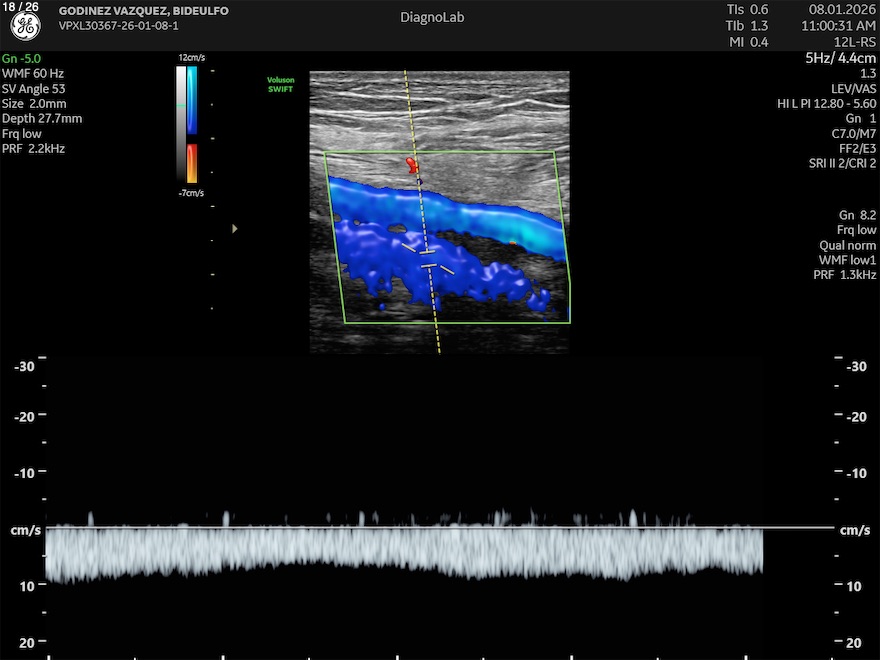
Task: Click the 18 / 26 image counter
Action: click(x=21, y=8)
